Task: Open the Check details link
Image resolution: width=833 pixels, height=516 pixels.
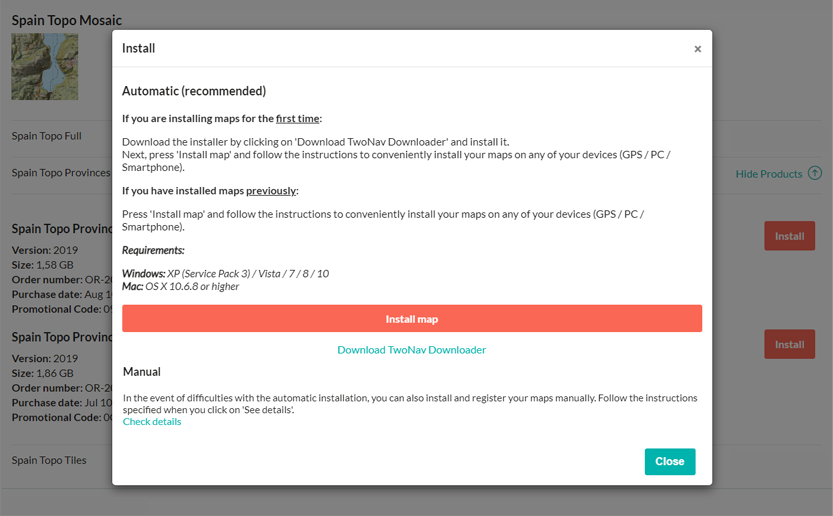Action: pos(152,422)
